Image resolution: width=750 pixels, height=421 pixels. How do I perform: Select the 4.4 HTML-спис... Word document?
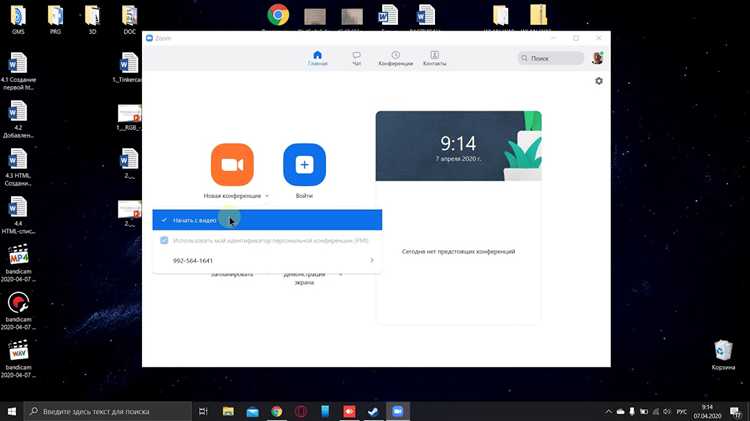(x=18, y=215)
